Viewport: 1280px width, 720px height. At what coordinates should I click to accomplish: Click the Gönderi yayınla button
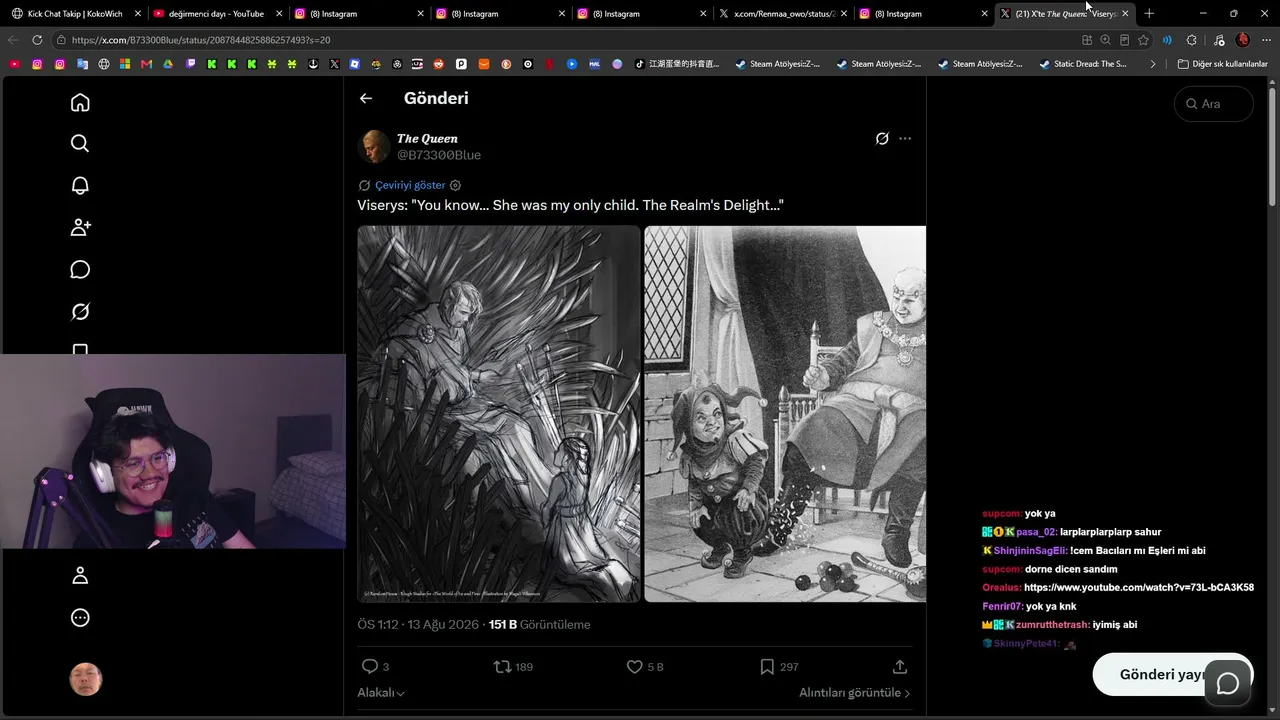(x=1172, y=675)
